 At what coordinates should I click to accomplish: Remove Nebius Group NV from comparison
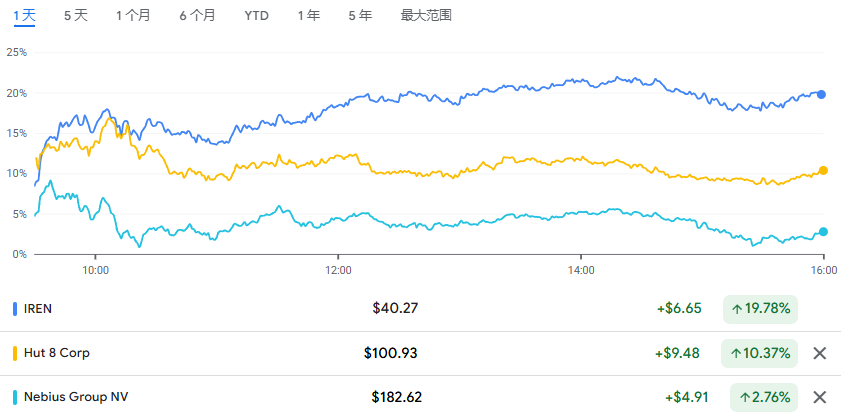819,397
